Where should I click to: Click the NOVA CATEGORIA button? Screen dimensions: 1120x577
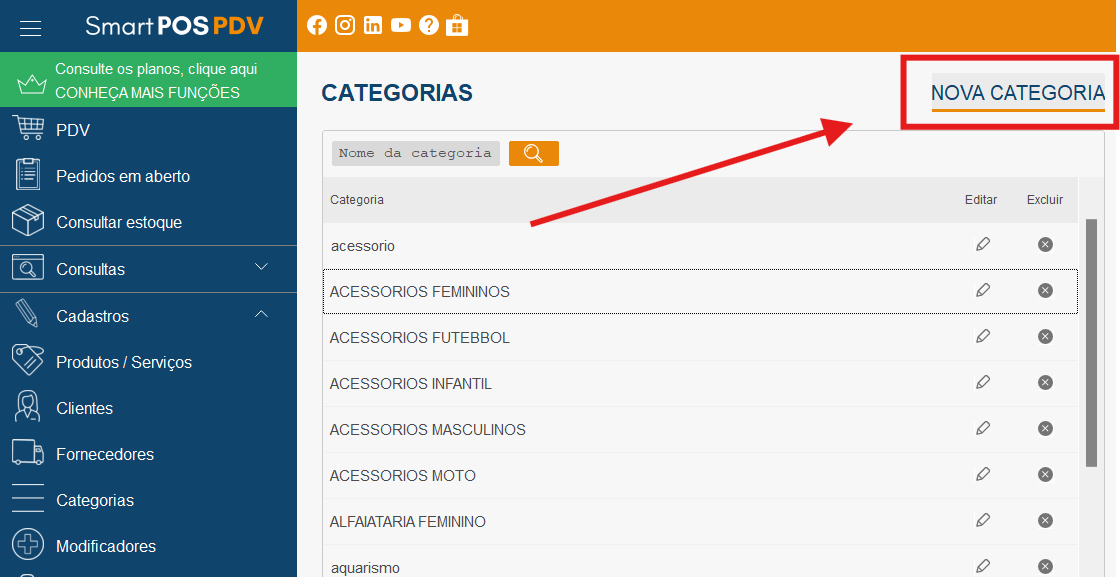pos(1018,93)
